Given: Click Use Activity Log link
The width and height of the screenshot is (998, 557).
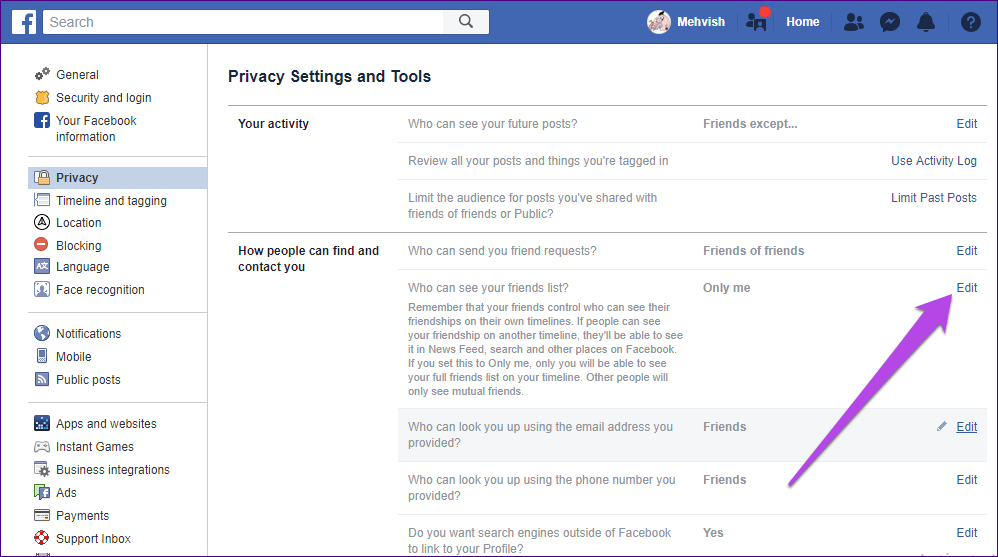Looking at the screenshot, I should pyautogui.click(x=934, y=160).
